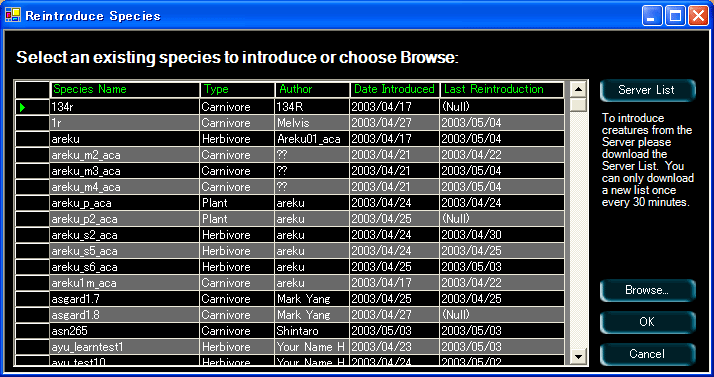
Task: Select the row header of 134r
Action: tap(32, 107)
